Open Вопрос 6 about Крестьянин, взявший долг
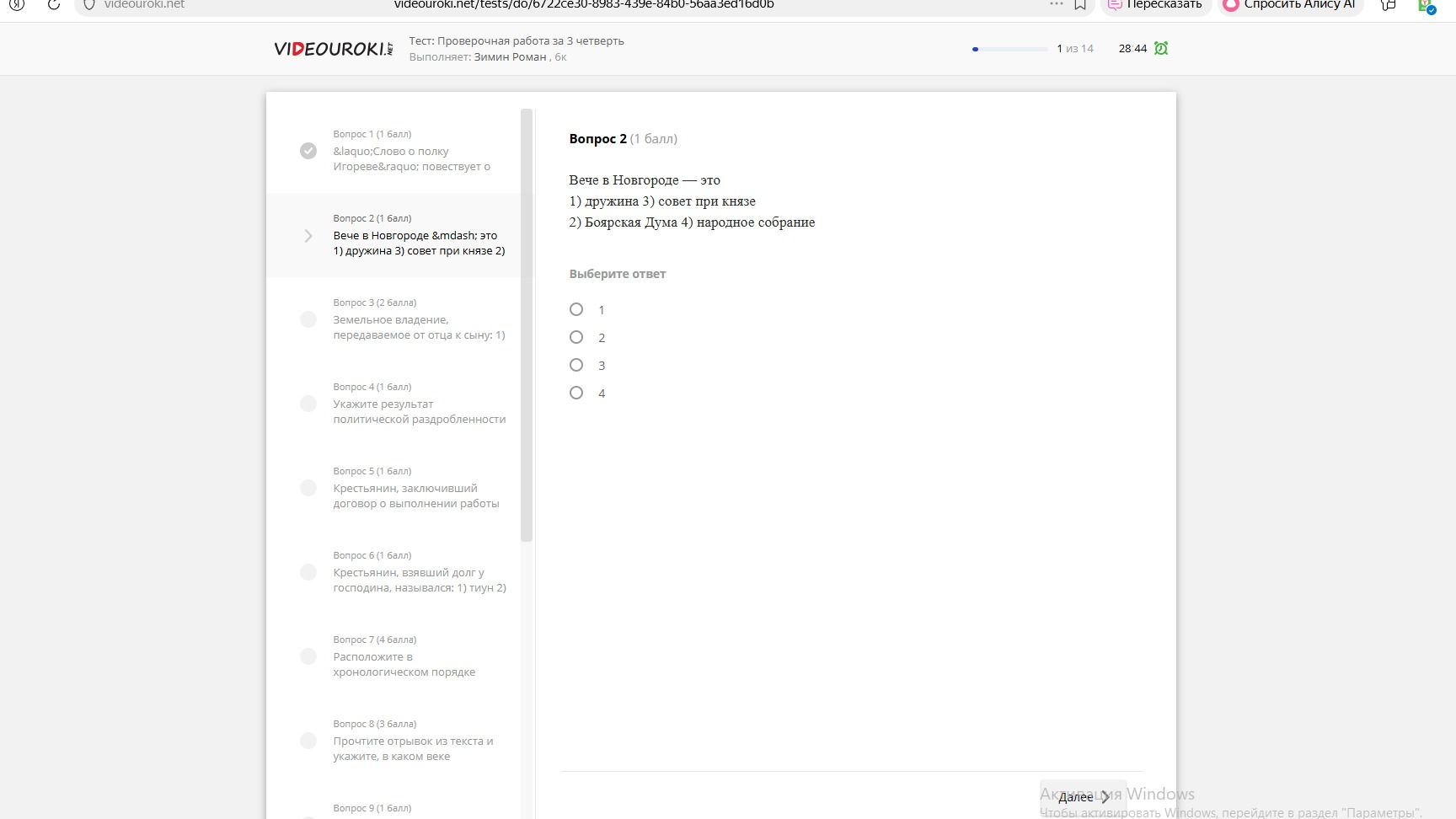 click(393, 572)
